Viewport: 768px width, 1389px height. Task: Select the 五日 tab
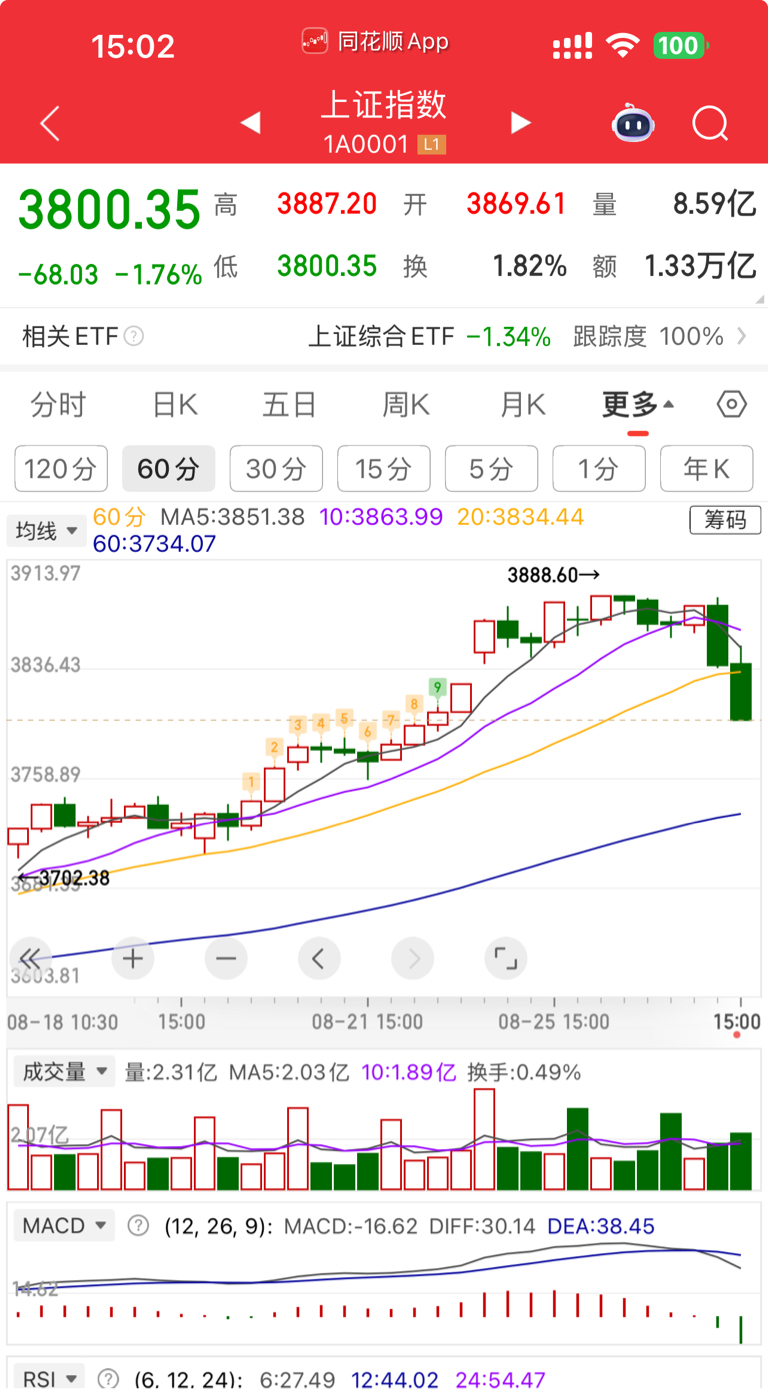[x=289, y=405]
